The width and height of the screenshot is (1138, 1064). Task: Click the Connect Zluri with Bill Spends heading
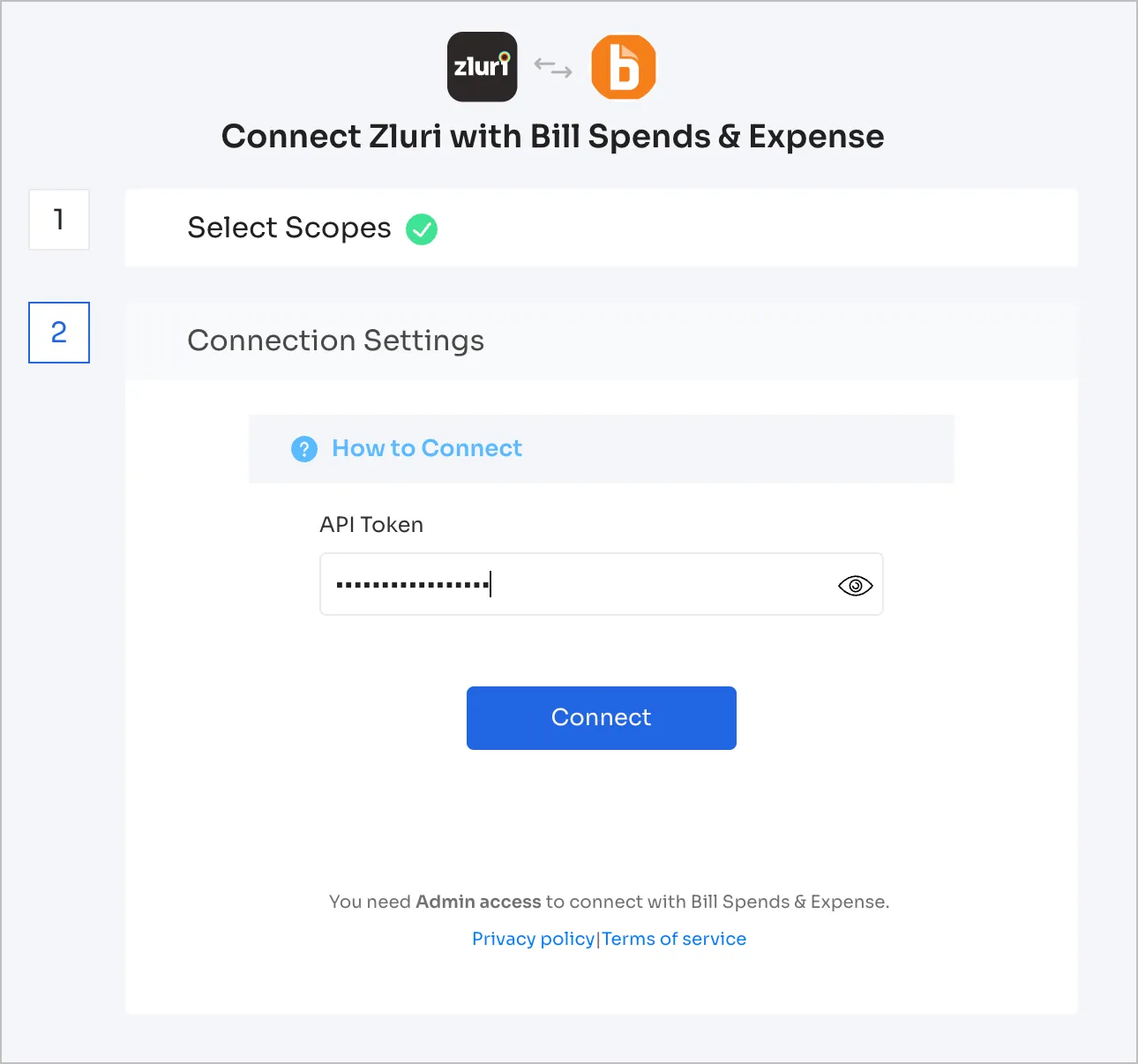[553, 137]
